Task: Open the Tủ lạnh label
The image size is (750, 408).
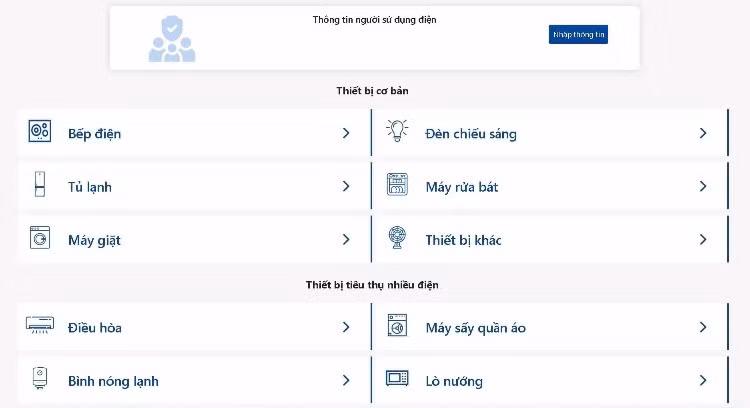Action: pos(89,187)
